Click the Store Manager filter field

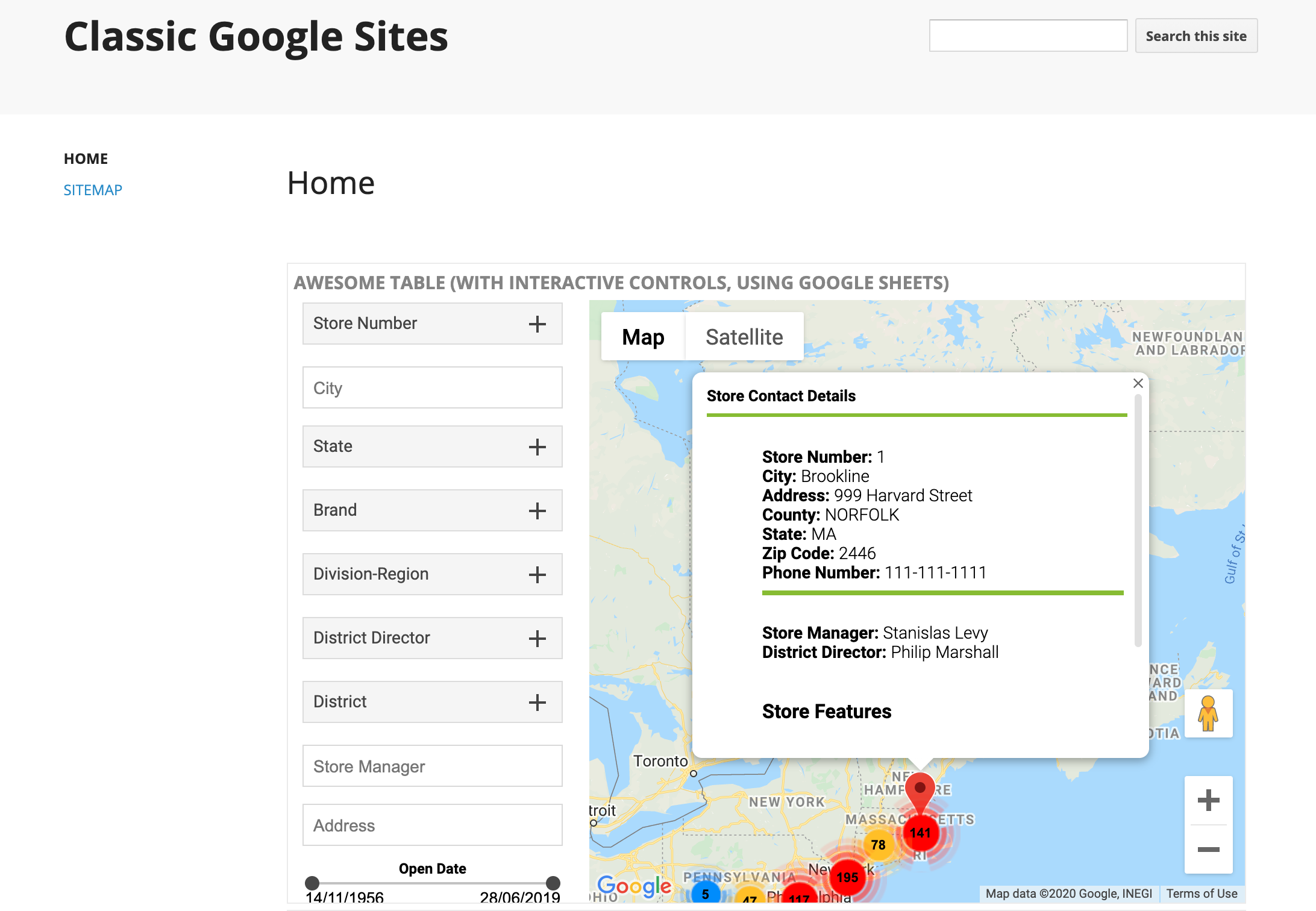point(433,766)
